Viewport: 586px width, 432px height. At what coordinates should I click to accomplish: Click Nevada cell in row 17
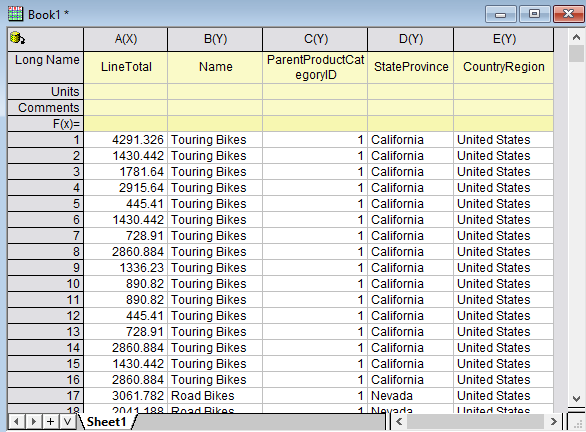411,396
